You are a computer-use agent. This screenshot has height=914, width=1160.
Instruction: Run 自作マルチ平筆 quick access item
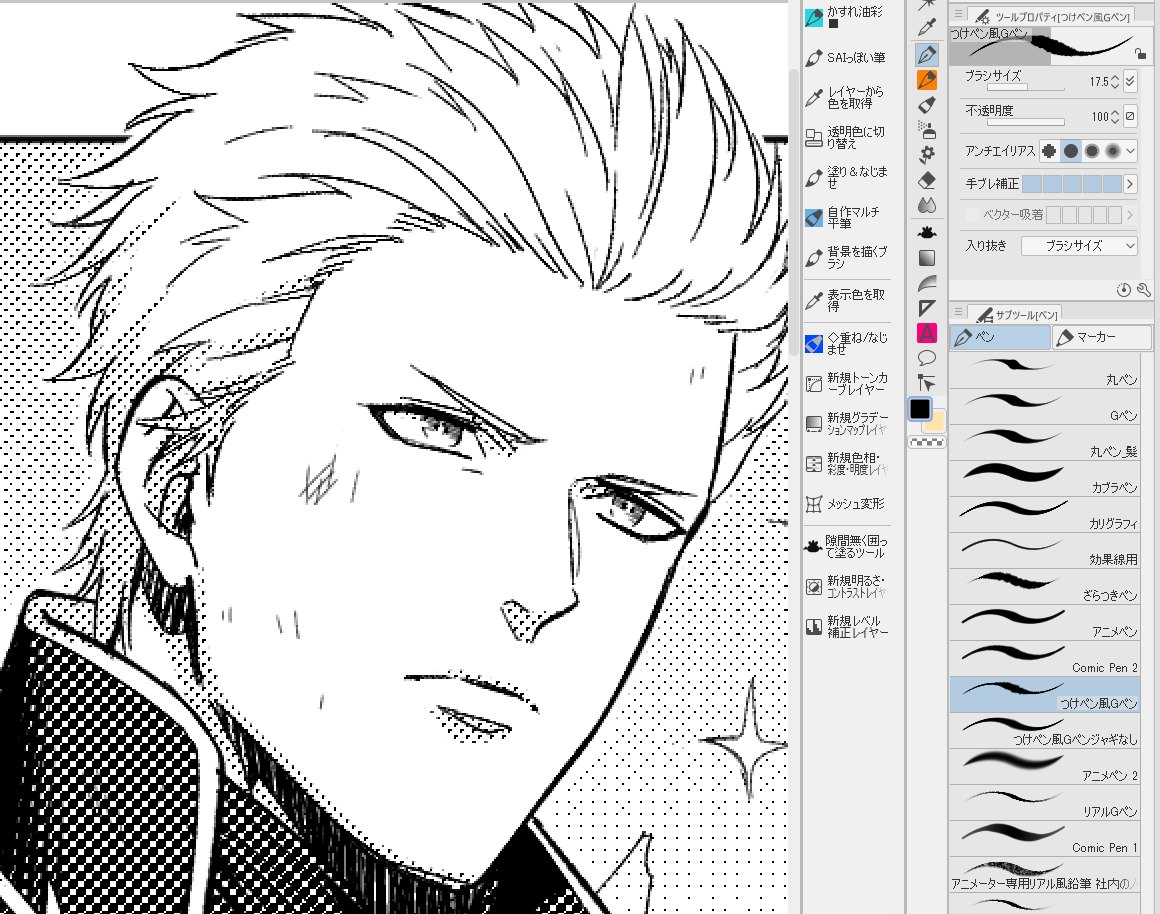coord(847,217)
